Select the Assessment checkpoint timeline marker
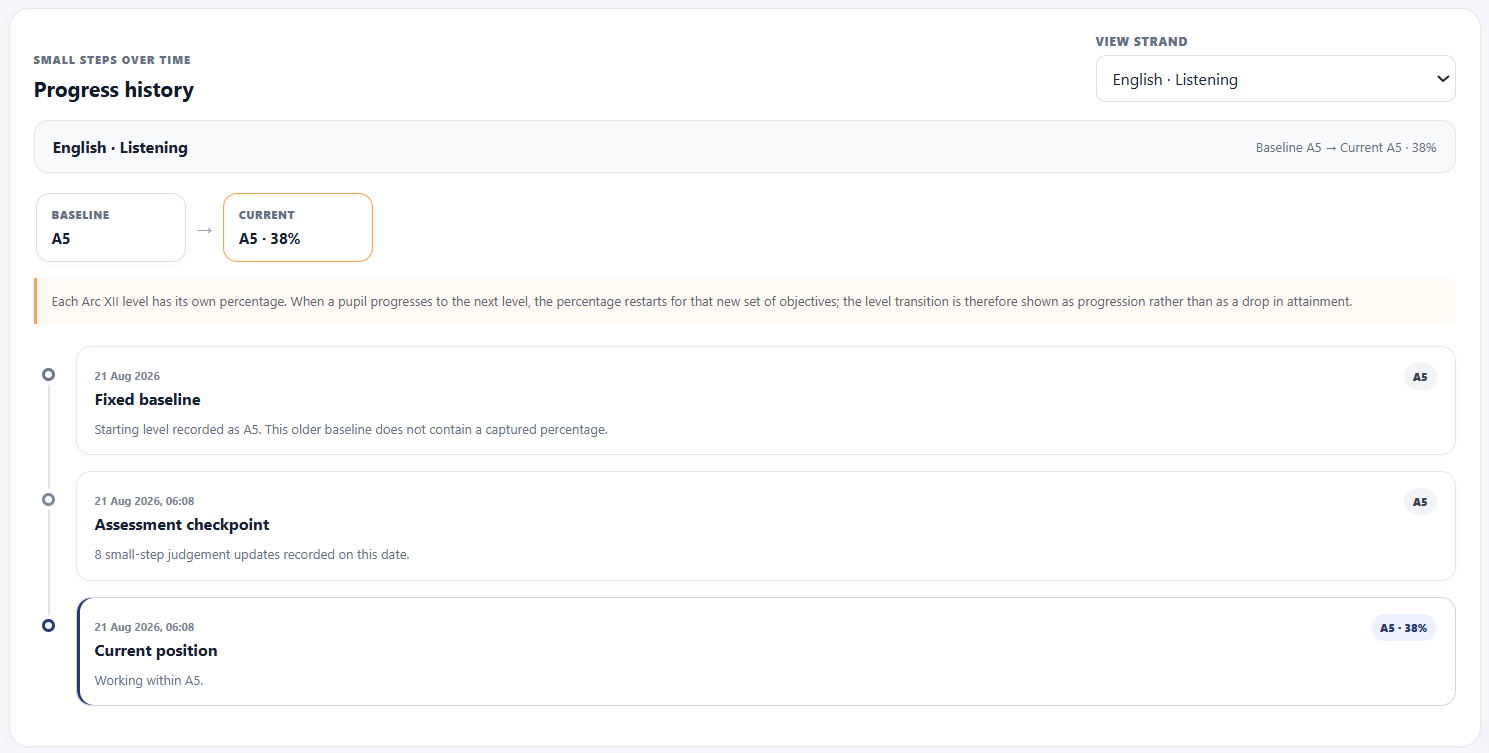 (48, 499)
